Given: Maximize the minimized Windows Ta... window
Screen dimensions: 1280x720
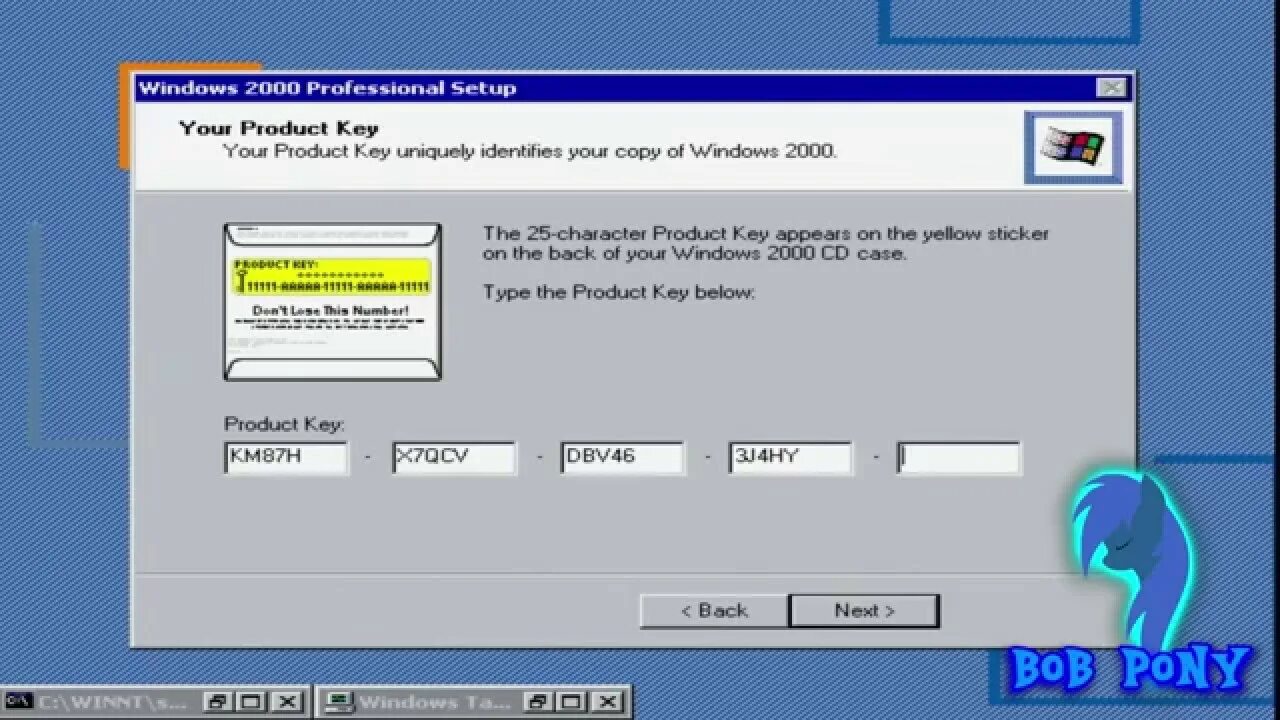Looking at the screenshot, I should click(569, 701).
